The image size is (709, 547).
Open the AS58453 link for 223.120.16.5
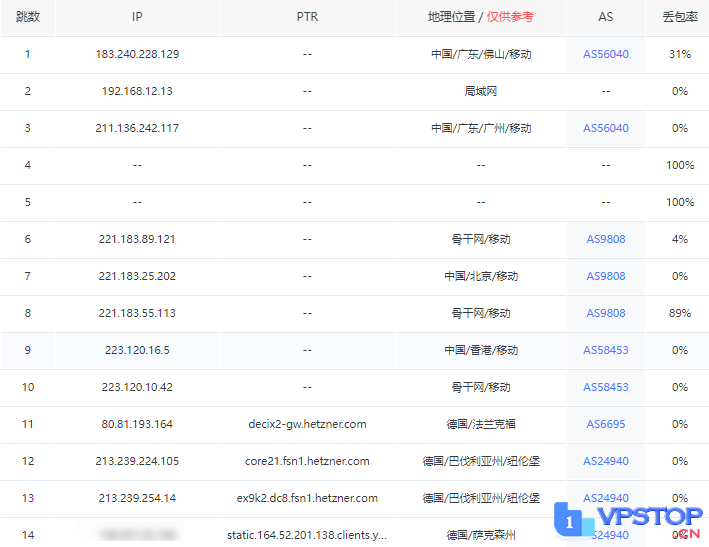(x=605, y=350)
